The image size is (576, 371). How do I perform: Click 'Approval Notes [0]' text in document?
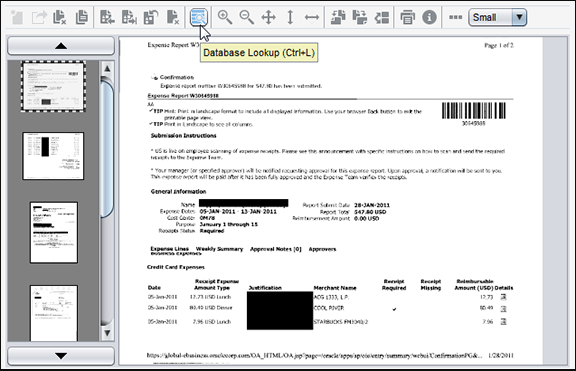(x=276, y=249)
